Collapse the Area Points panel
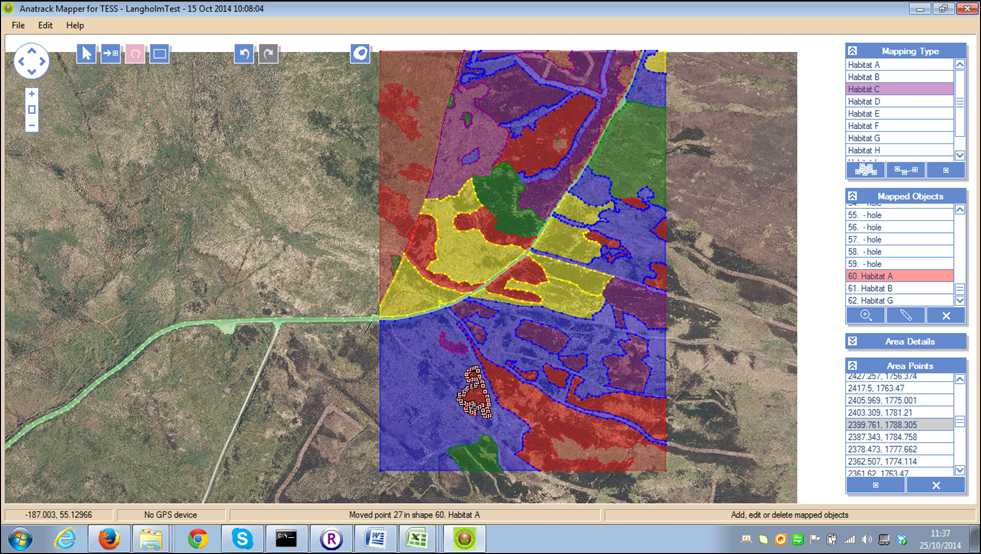 pyautogui.click(x=852, y=366)
